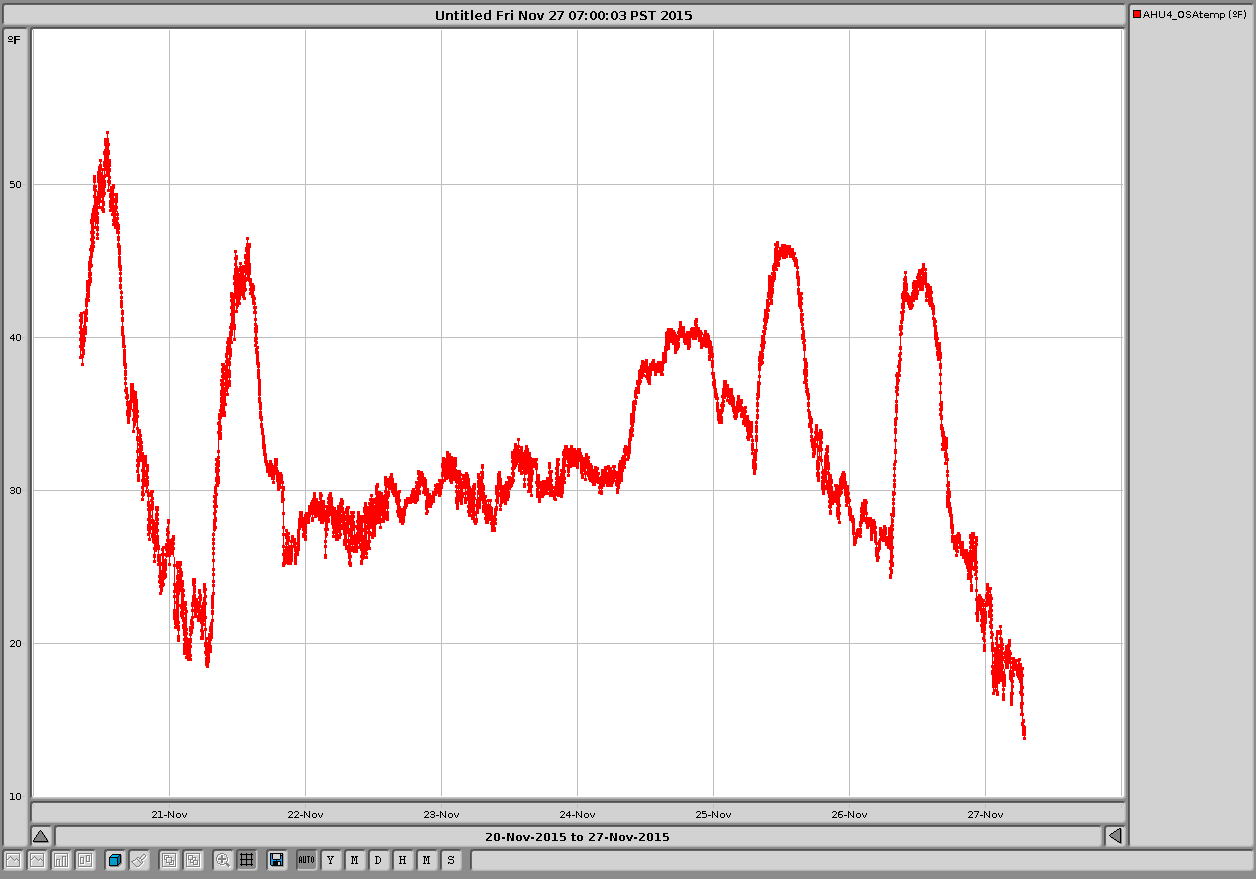
Task: Set time scale to D (day)
Action: (x=378, y=860)
